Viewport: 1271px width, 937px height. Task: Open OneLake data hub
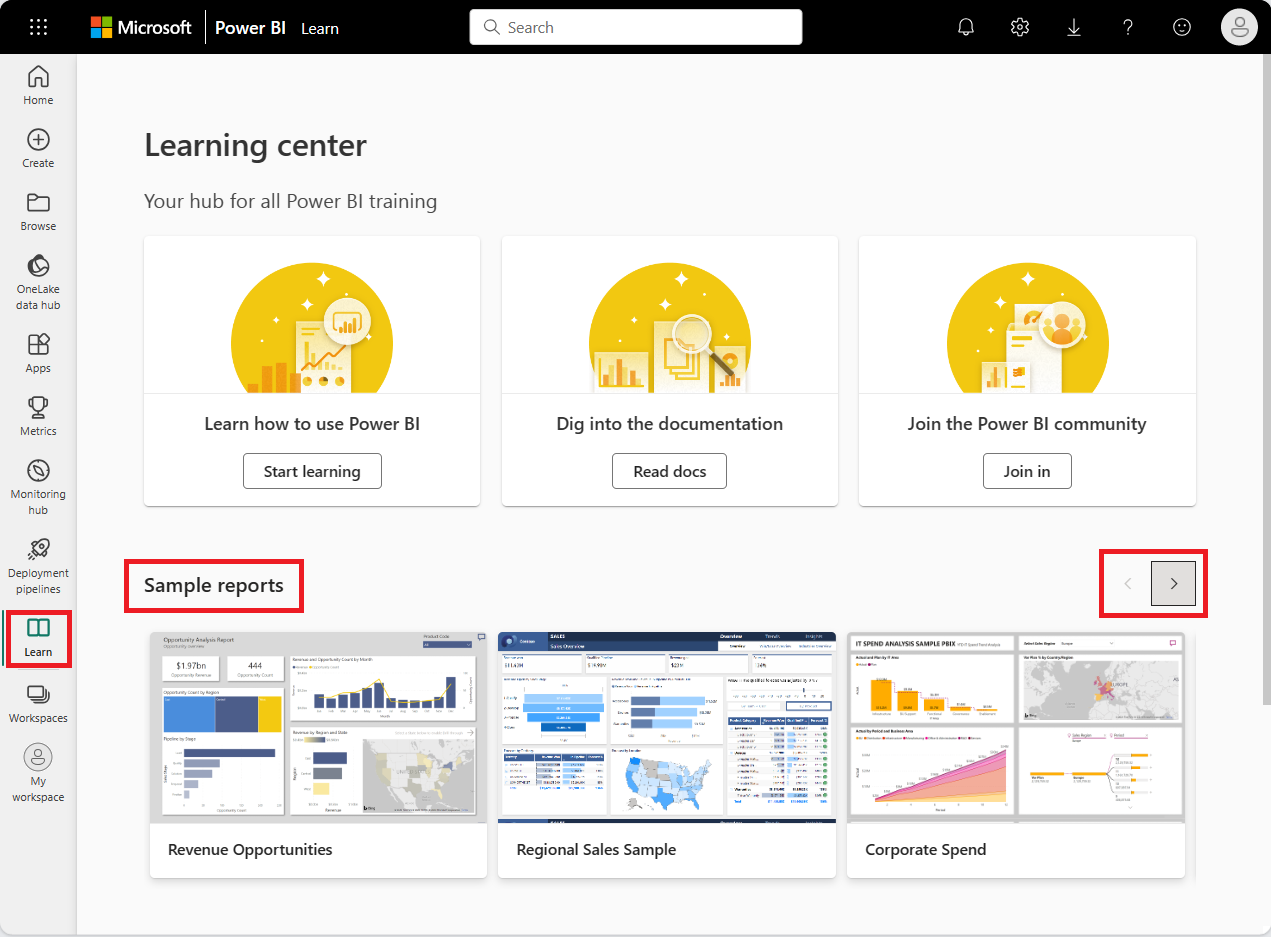pos(38,282)
